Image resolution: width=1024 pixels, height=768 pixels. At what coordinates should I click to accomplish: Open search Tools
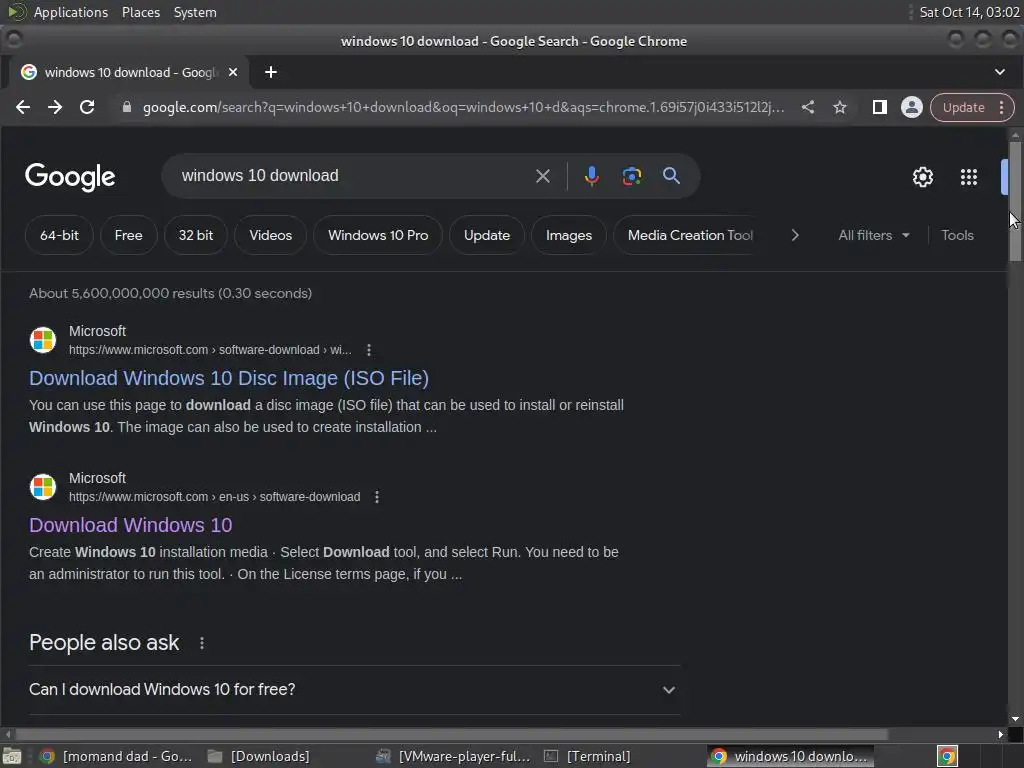(957, 235)
